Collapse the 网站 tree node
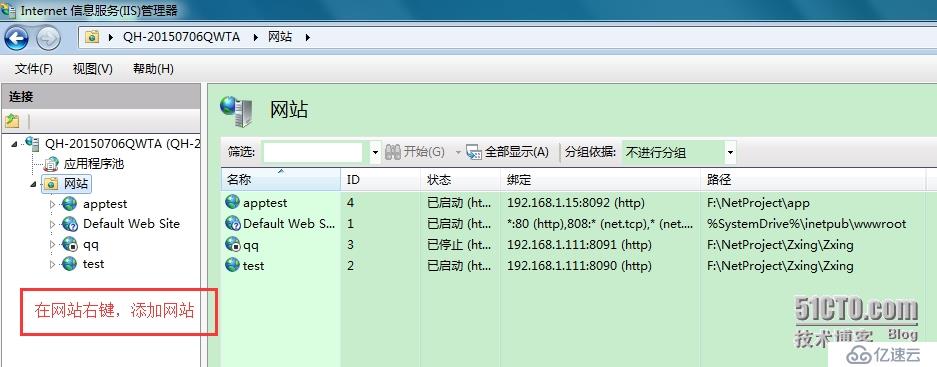 [33, 184]
